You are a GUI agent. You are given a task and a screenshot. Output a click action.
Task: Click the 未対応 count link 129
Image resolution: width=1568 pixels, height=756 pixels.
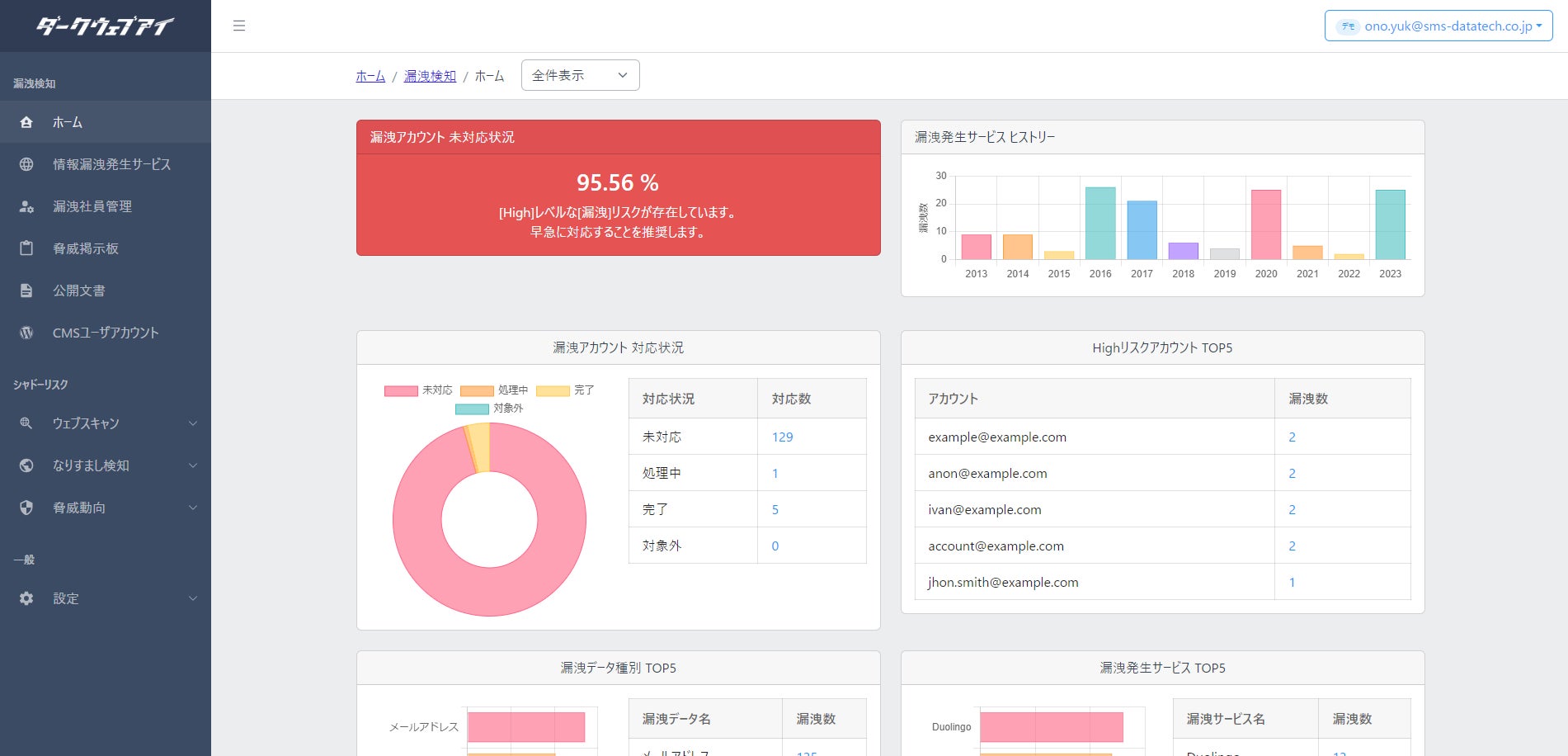tap(782, 437)
